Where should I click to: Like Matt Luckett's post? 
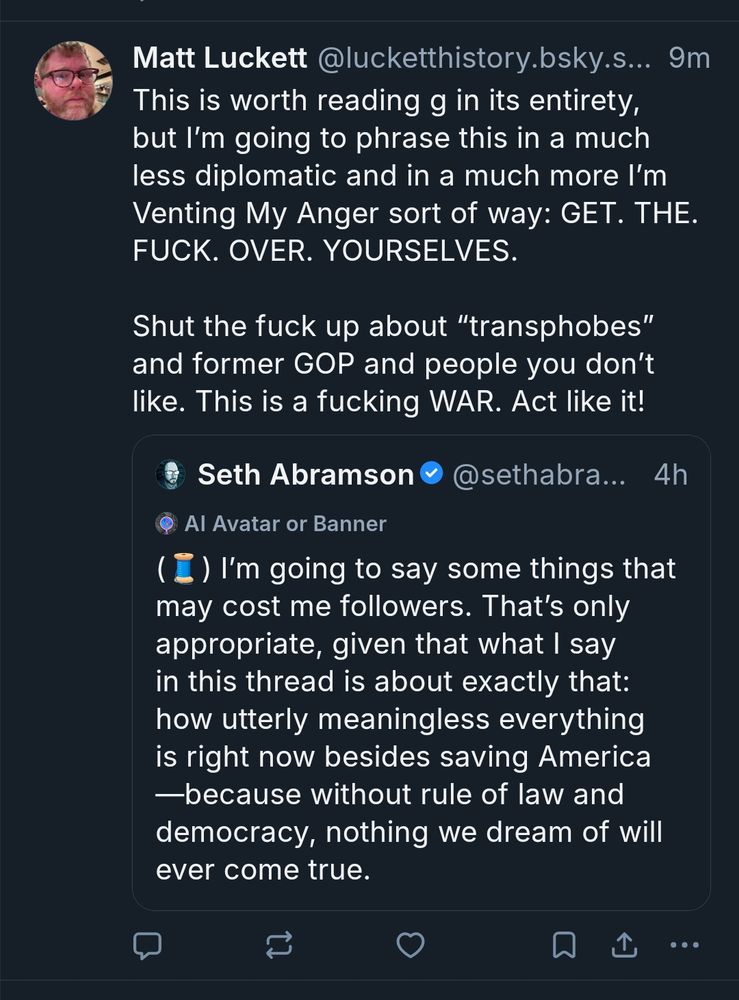[x=411, y=944]
